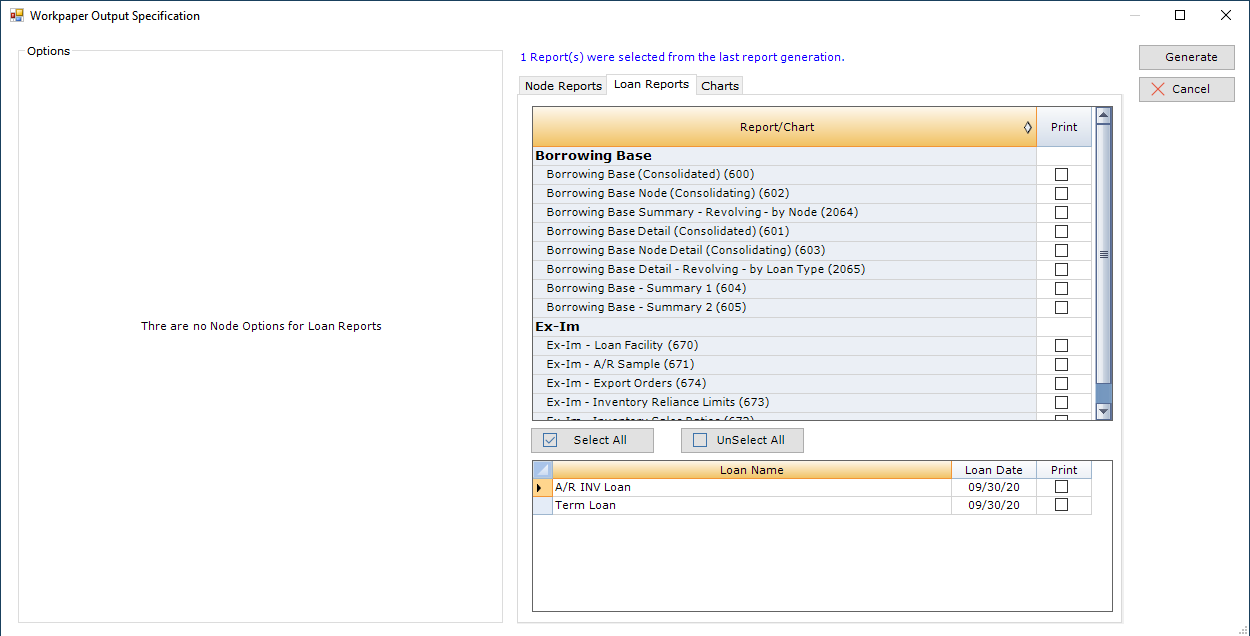This screenshot has height=636, width=1250.
Task: Click the Loan Date column header
Action: (993, 470)
